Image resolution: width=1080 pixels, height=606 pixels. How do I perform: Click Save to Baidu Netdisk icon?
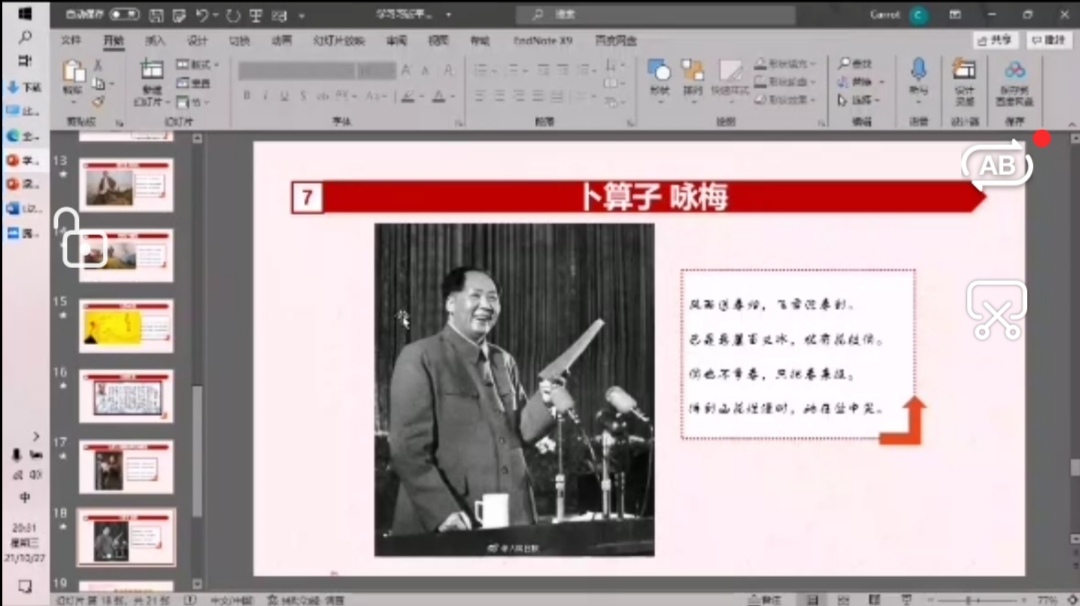[x=1015, y=72]
